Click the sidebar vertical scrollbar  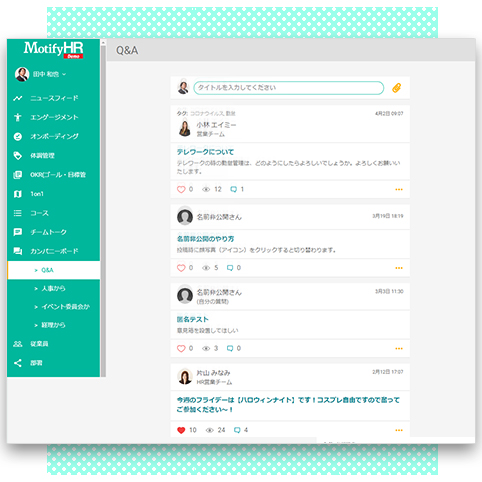point(103,208)
